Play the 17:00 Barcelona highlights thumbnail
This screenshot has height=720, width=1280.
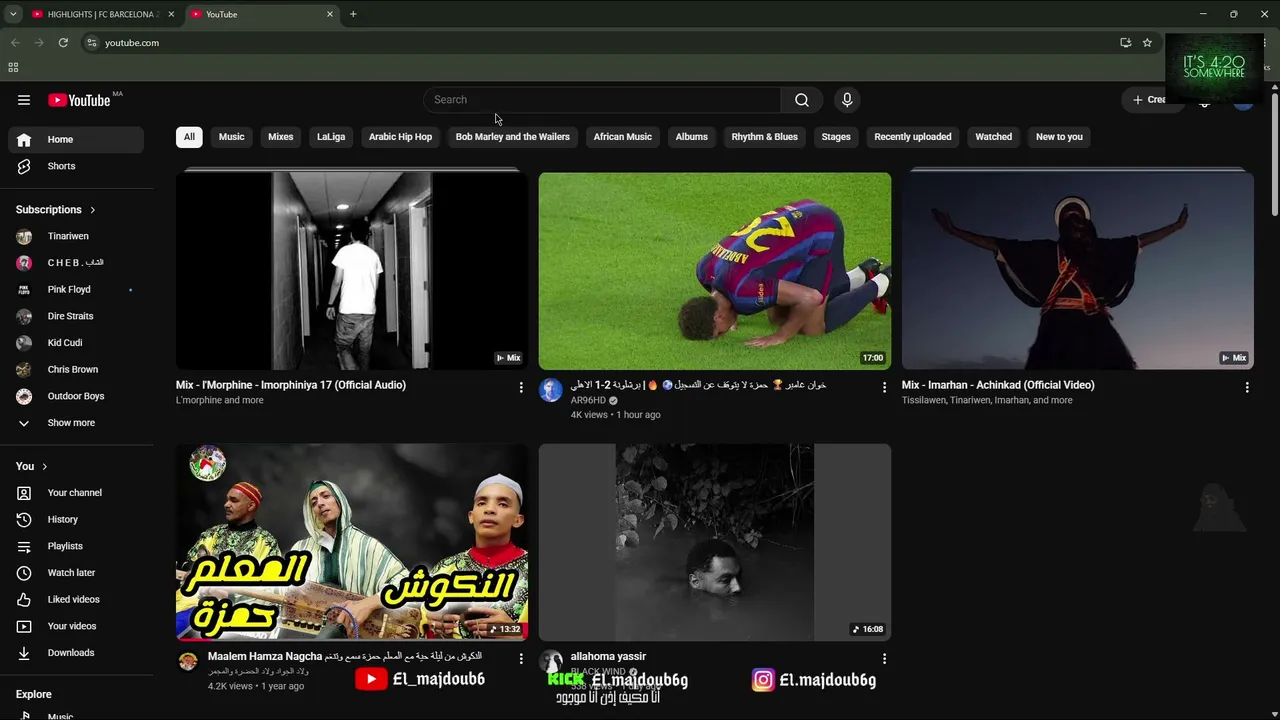tap(715, 271)
